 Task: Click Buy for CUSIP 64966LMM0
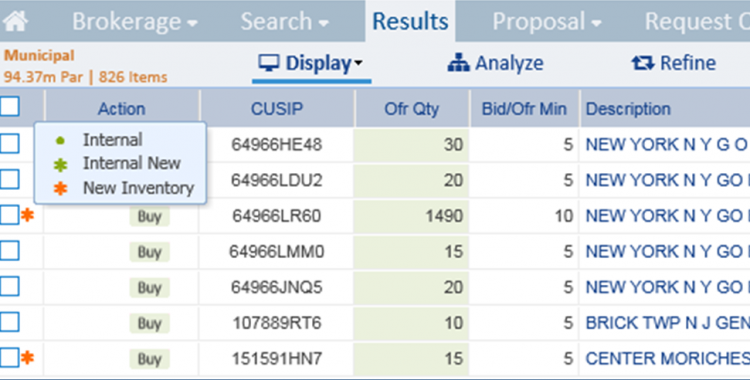point(150,252)
